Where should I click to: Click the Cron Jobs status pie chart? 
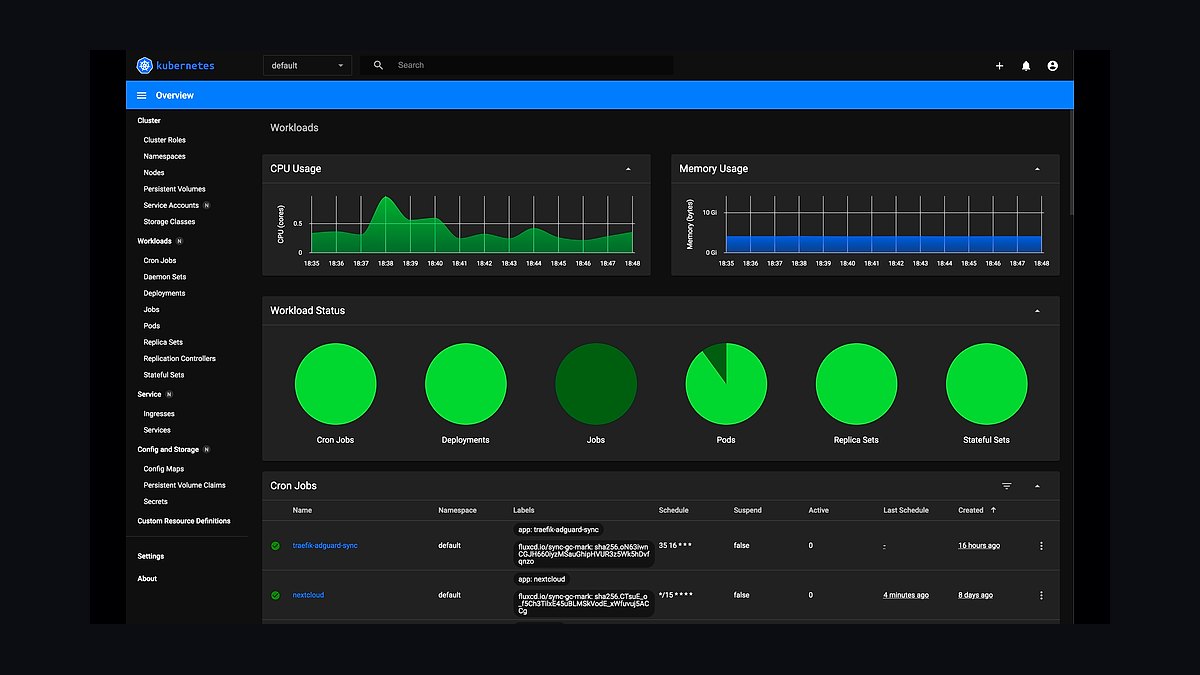(x=336, y=385)
